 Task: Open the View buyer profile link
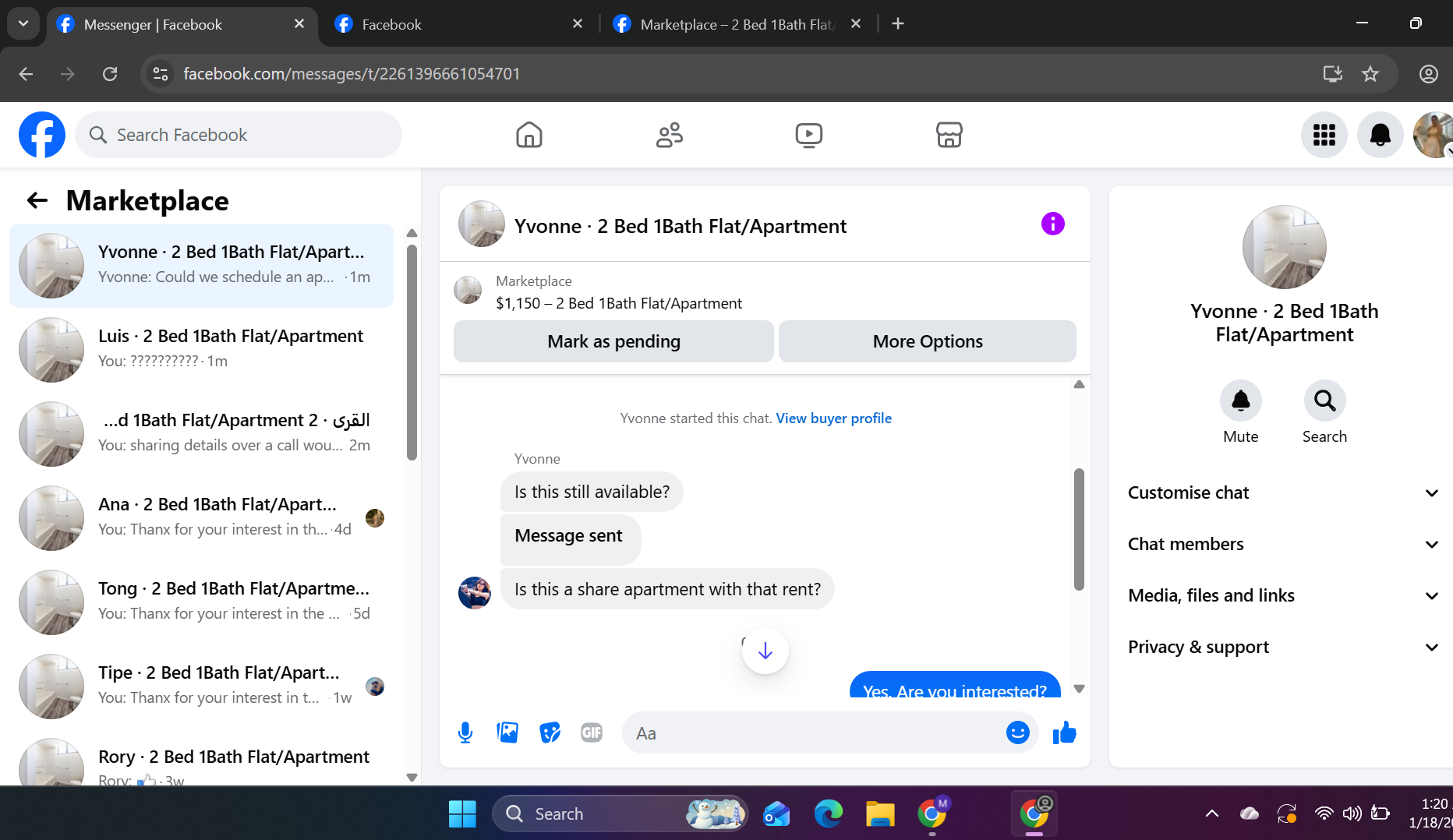pos(833,418)
